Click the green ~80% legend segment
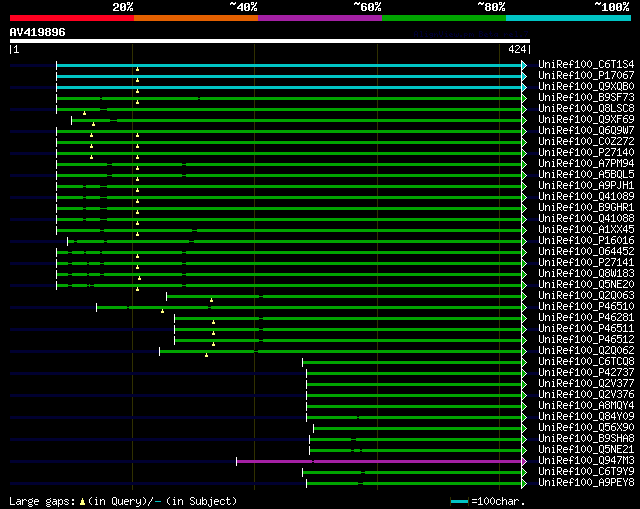Screen dimensions: 640x509 (444, 18)
